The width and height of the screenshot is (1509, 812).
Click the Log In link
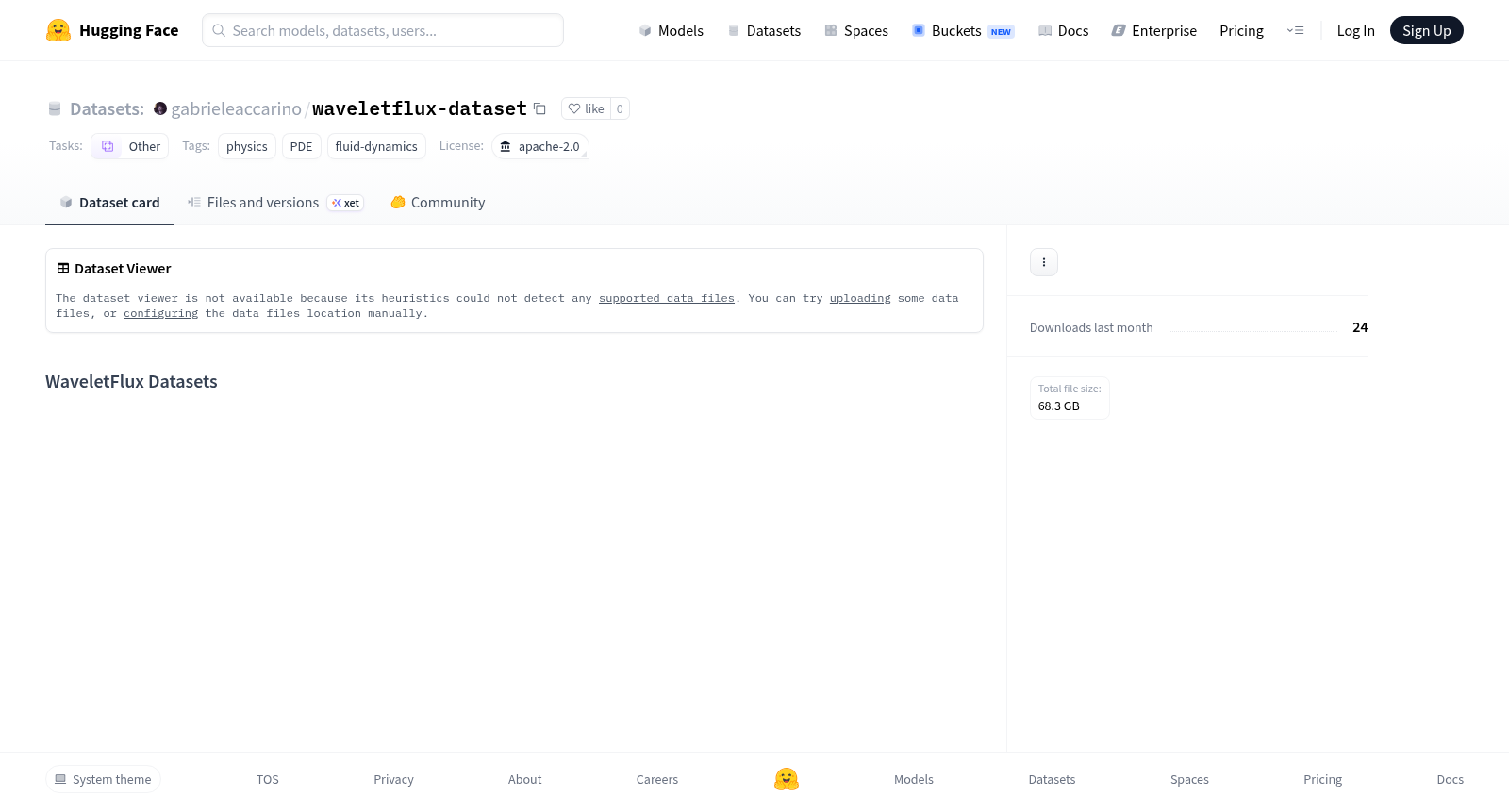coord(1355,30)
